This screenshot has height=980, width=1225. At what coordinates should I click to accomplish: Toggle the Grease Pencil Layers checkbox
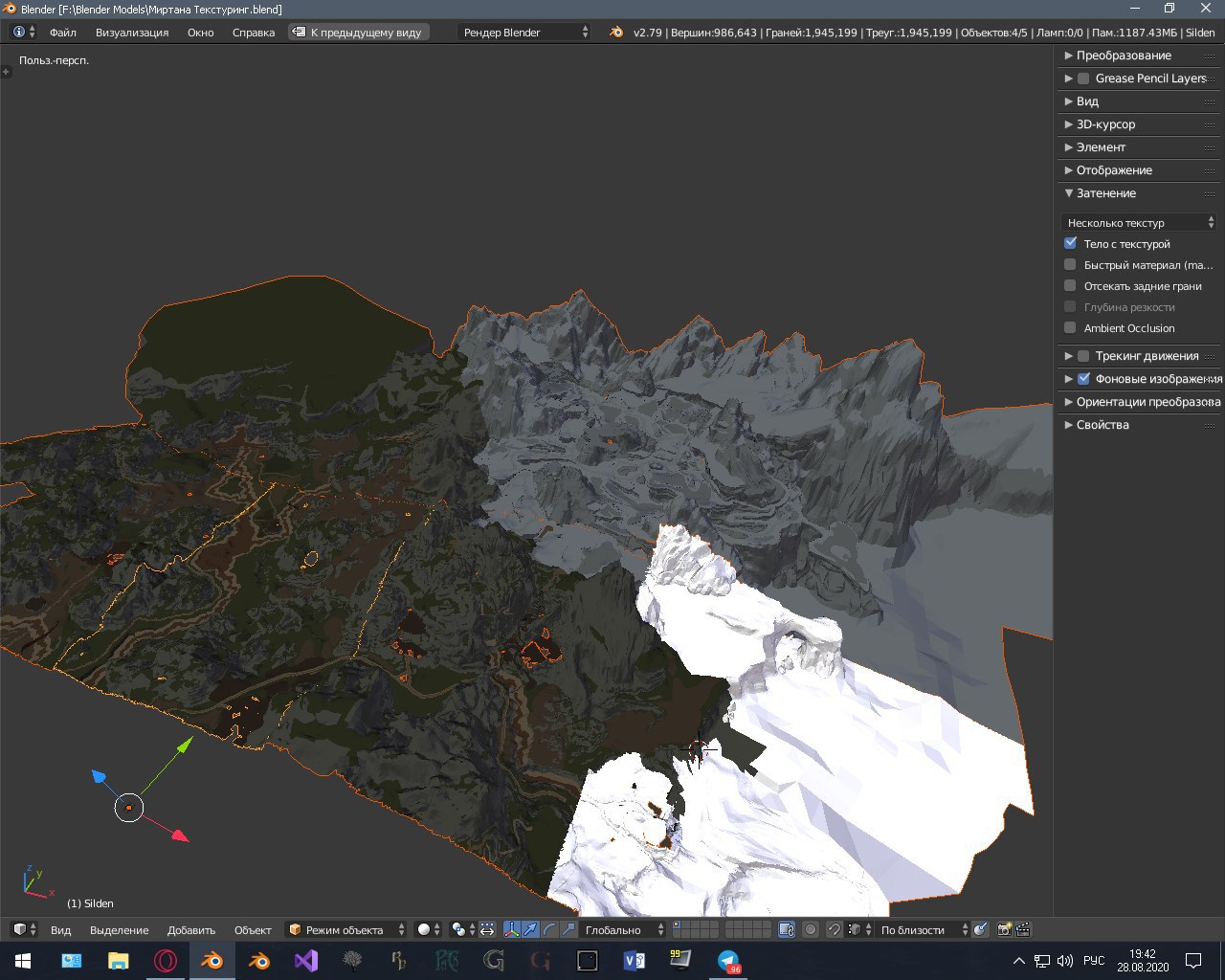point(1083,78)
